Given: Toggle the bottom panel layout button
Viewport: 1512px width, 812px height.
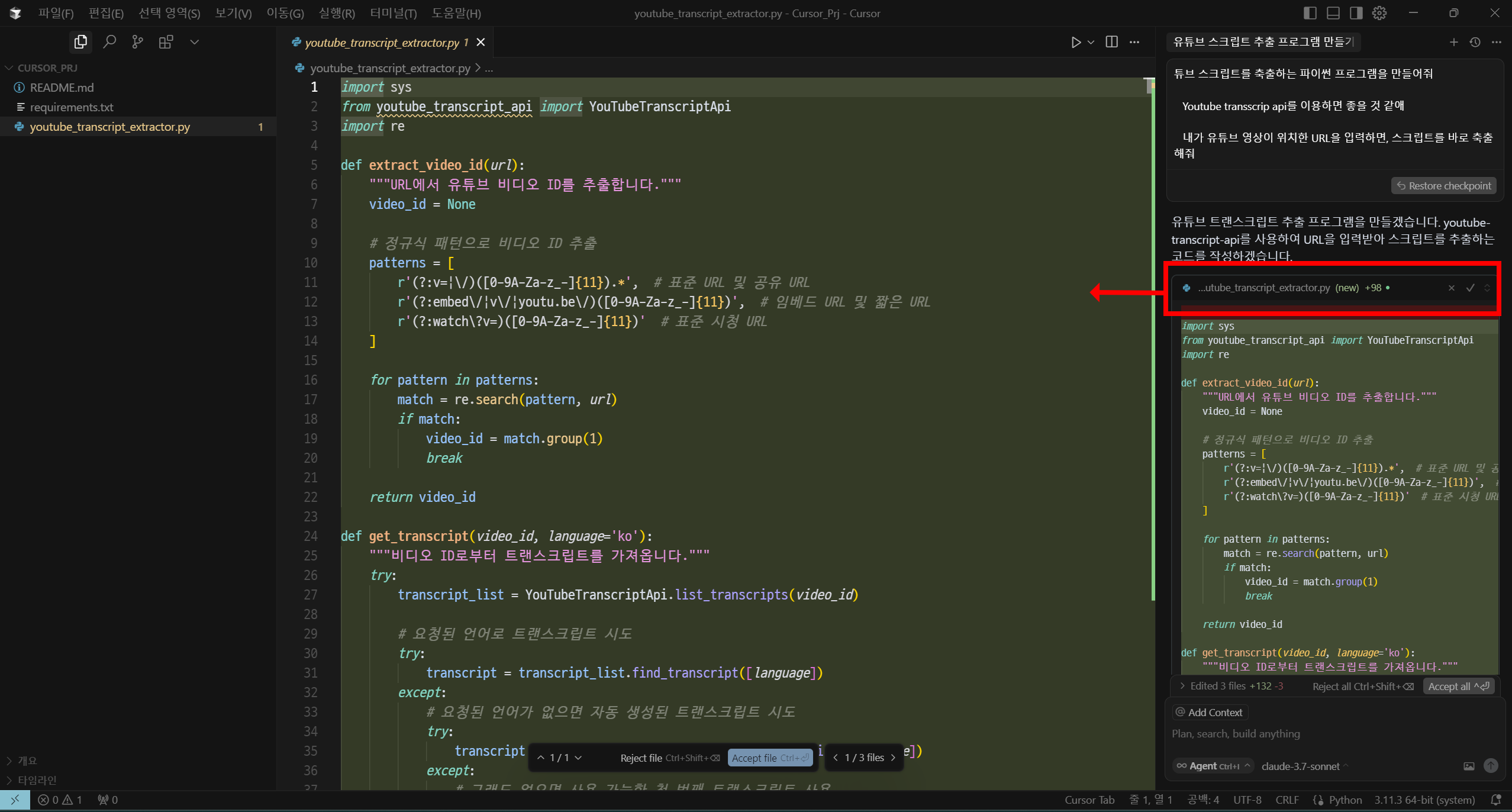Looking at the screenshot, I should click(1333, 13).
